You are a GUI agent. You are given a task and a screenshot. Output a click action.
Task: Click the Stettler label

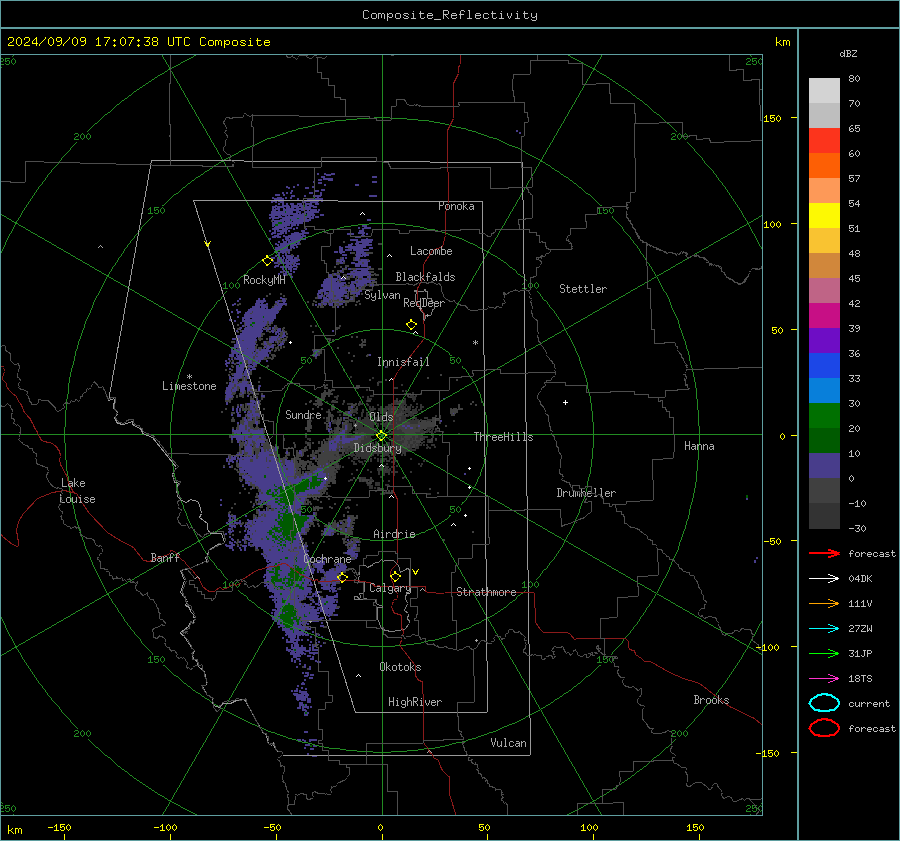click(x=583, y=289)
